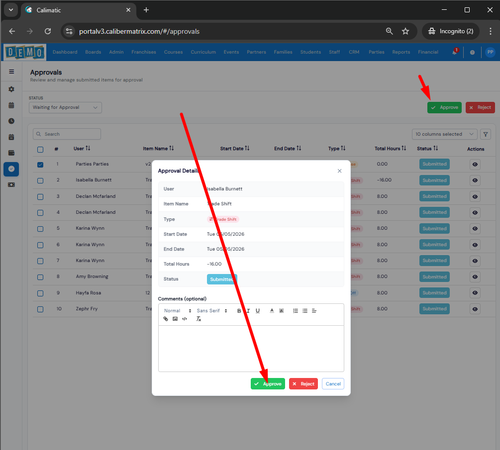
Task: Open the browser three-dot menu
Action: [x=490, y=31]
